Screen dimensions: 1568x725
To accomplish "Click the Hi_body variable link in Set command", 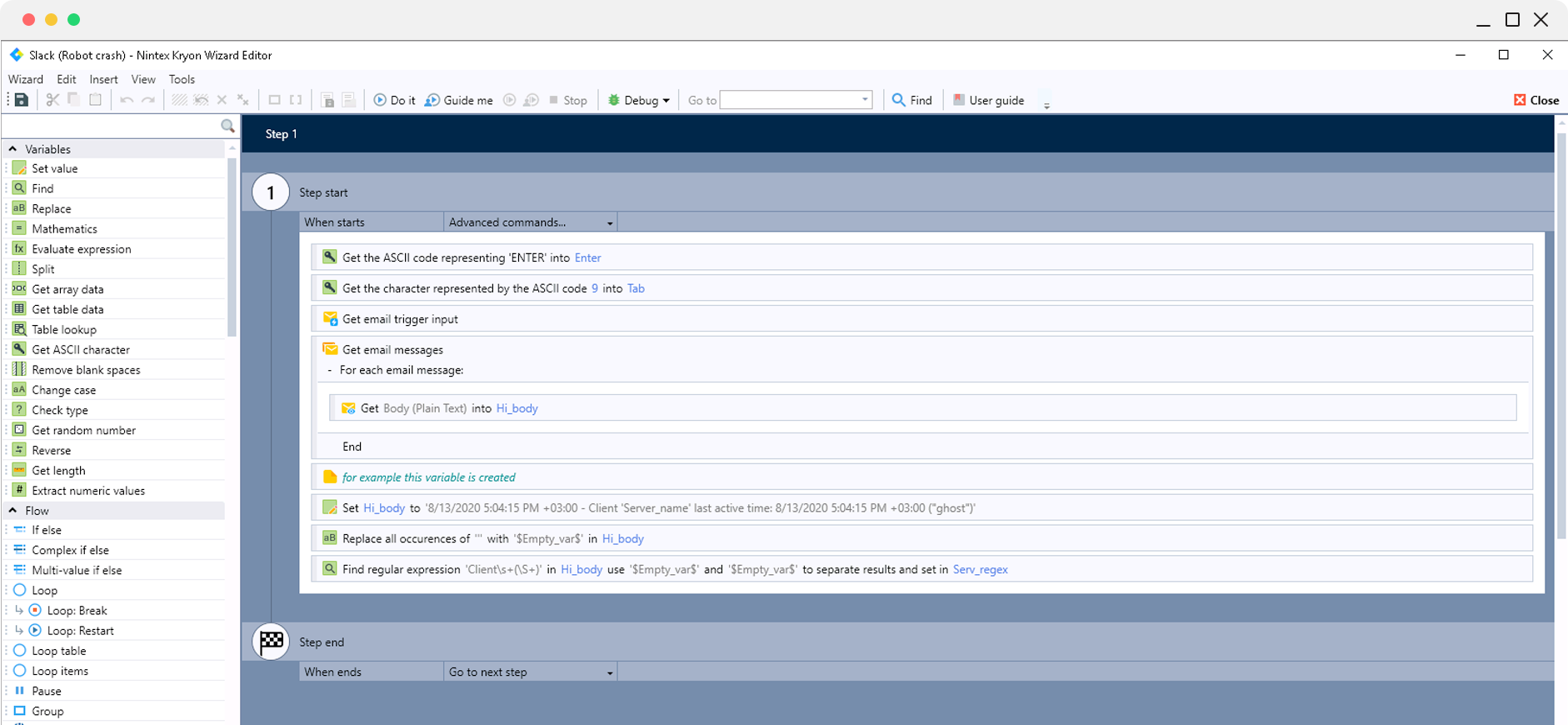I will [x=384, y=508].
